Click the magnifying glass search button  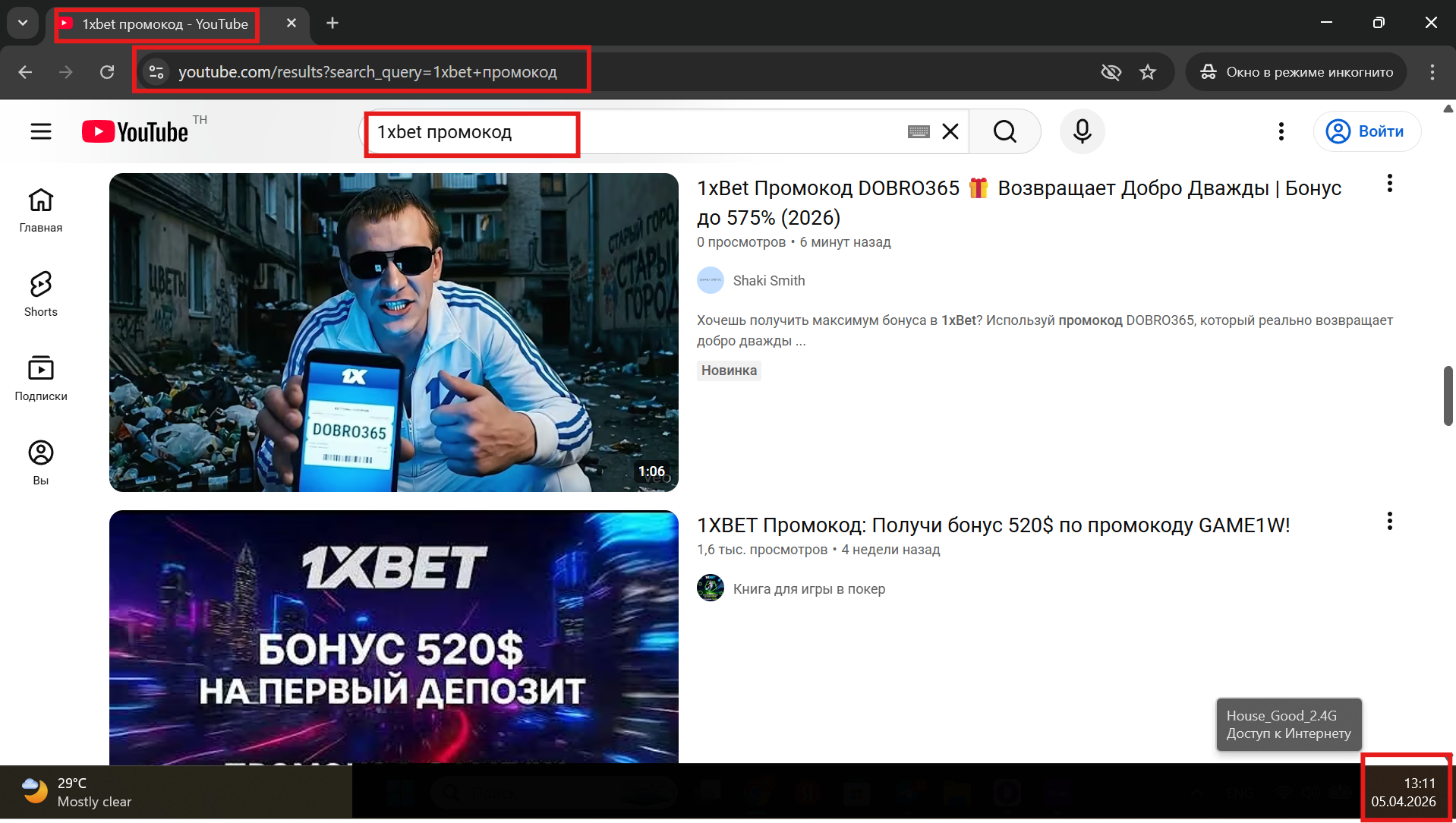(1005, 131)
